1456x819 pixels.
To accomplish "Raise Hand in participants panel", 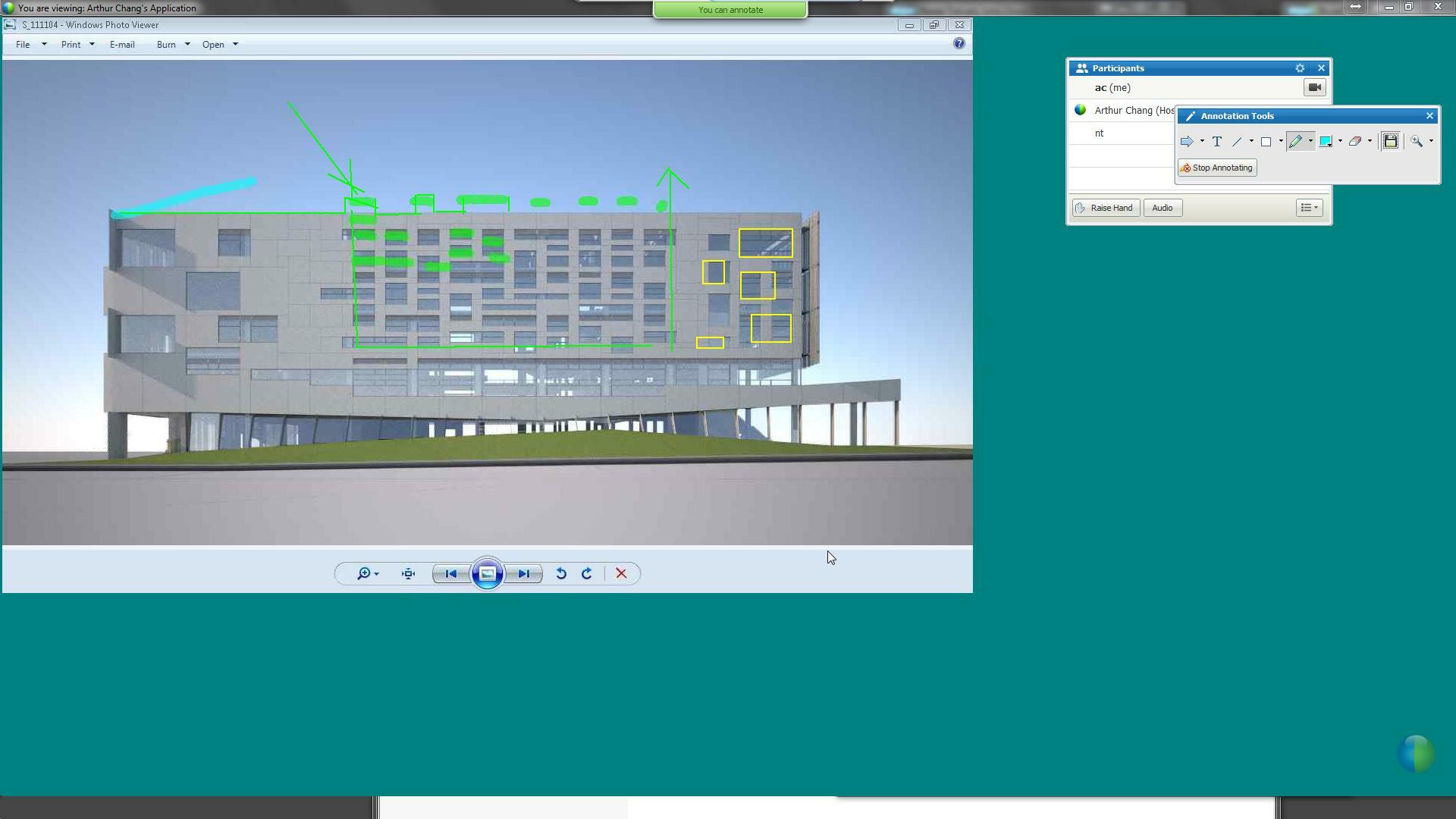I will coord(1106,208).
